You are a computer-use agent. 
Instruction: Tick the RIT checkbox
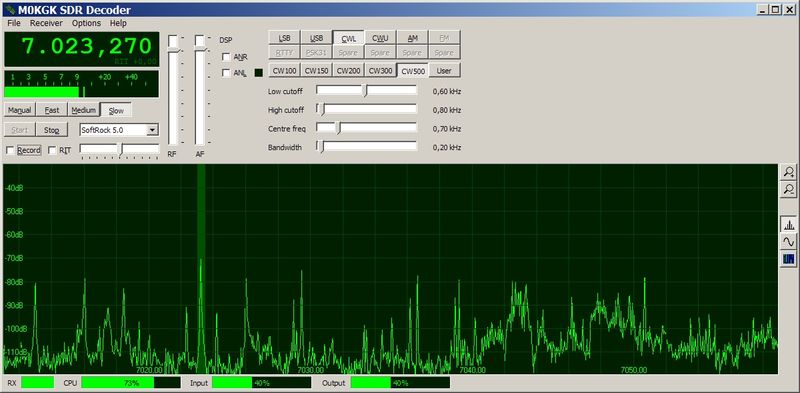click(x=52, y=151)
